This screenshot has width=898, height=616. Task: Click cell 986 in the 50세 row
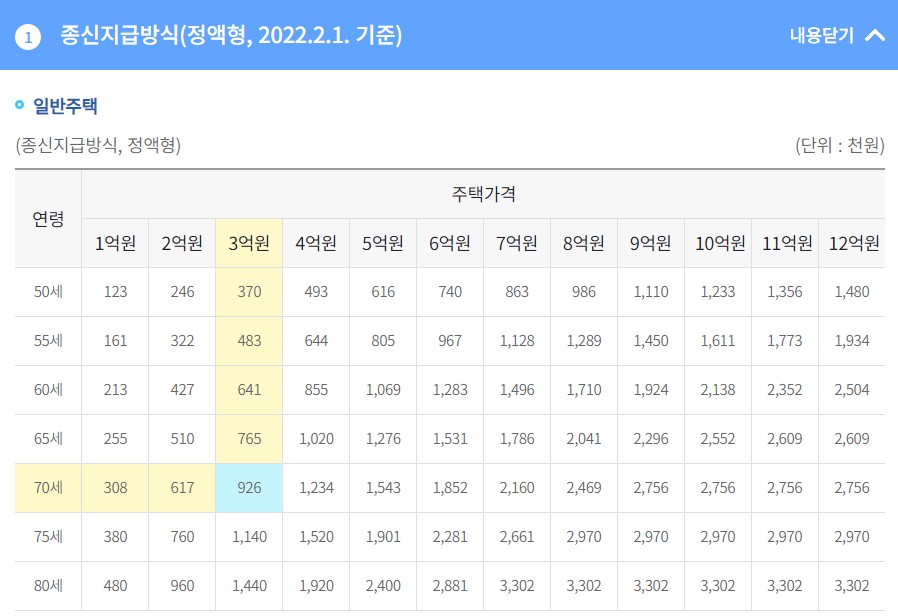(x=584, y=292)
